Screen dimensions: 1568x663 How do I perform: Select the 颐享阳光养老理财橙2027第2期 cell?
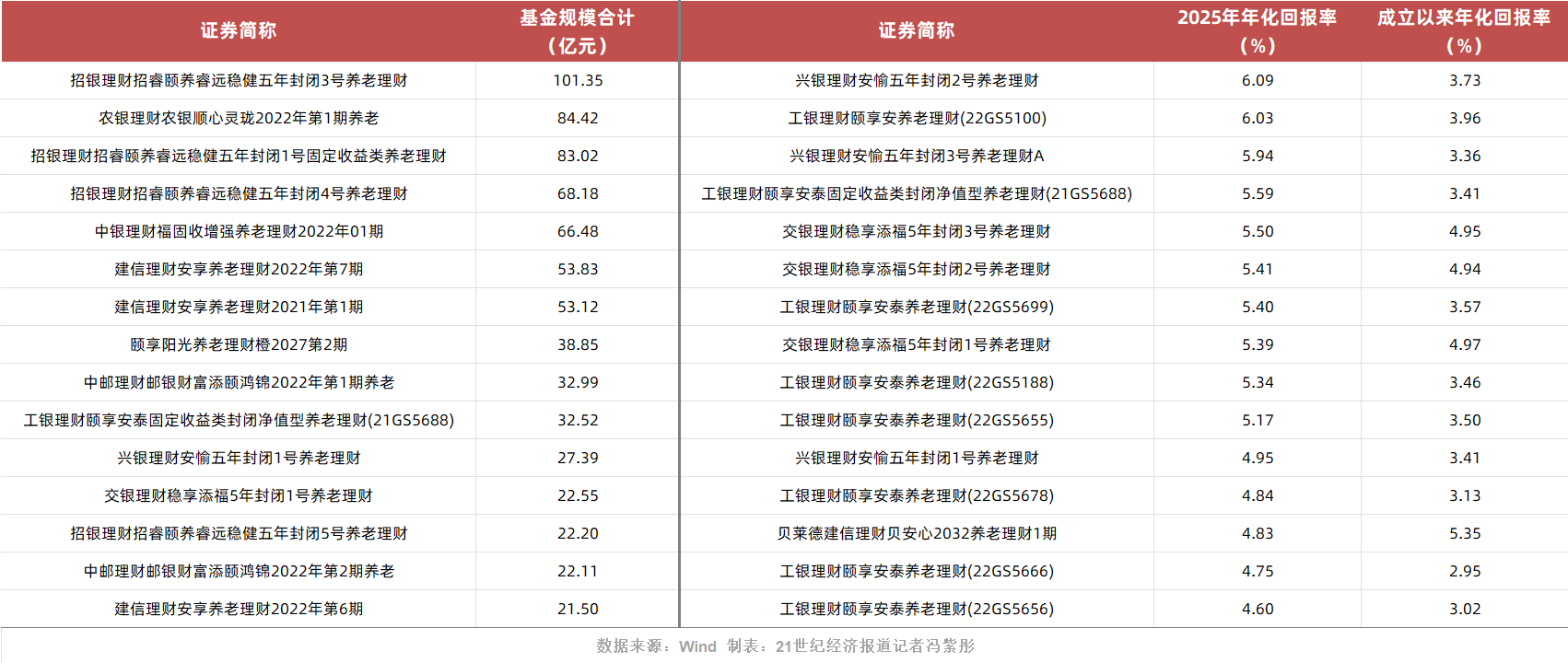click(x=239, y=345)
